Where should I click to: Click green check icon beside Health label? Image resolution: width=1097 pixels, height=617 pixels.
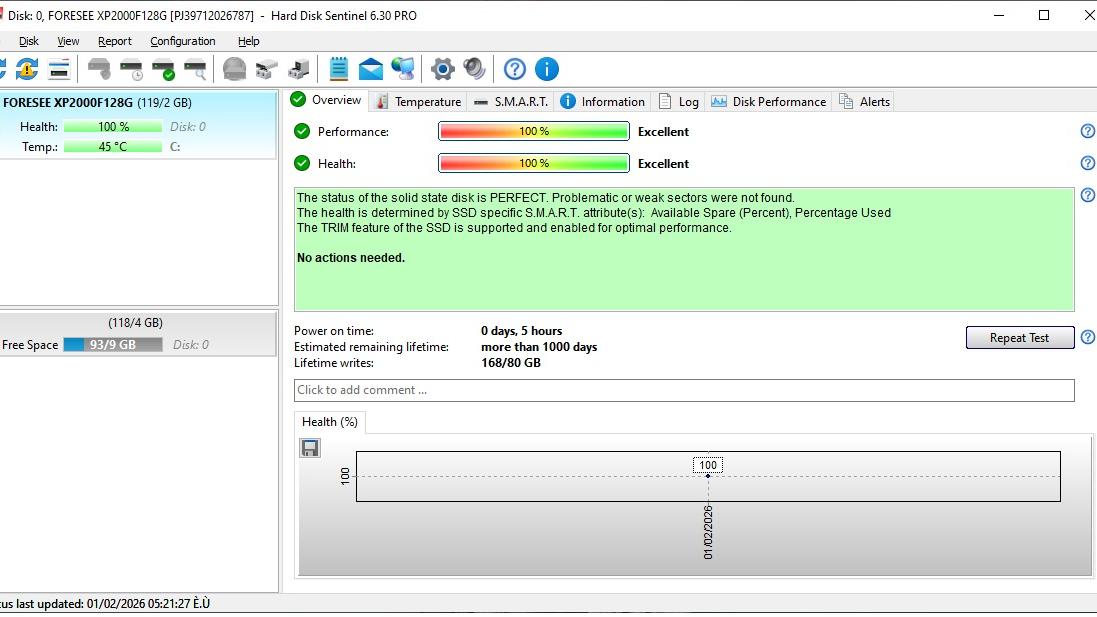click(x=302, y=163)
